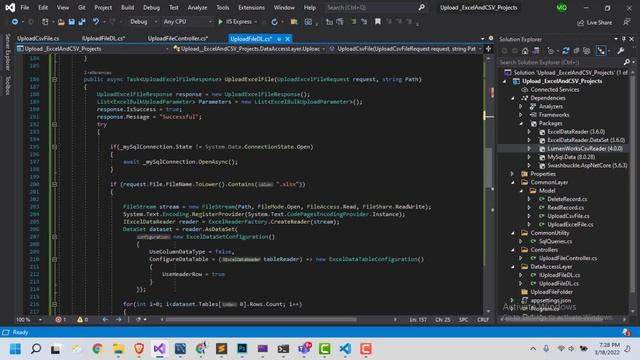
Task: Click the MQ account avatar in title bar
Action: pyautogui.click(x=562, y=7)
